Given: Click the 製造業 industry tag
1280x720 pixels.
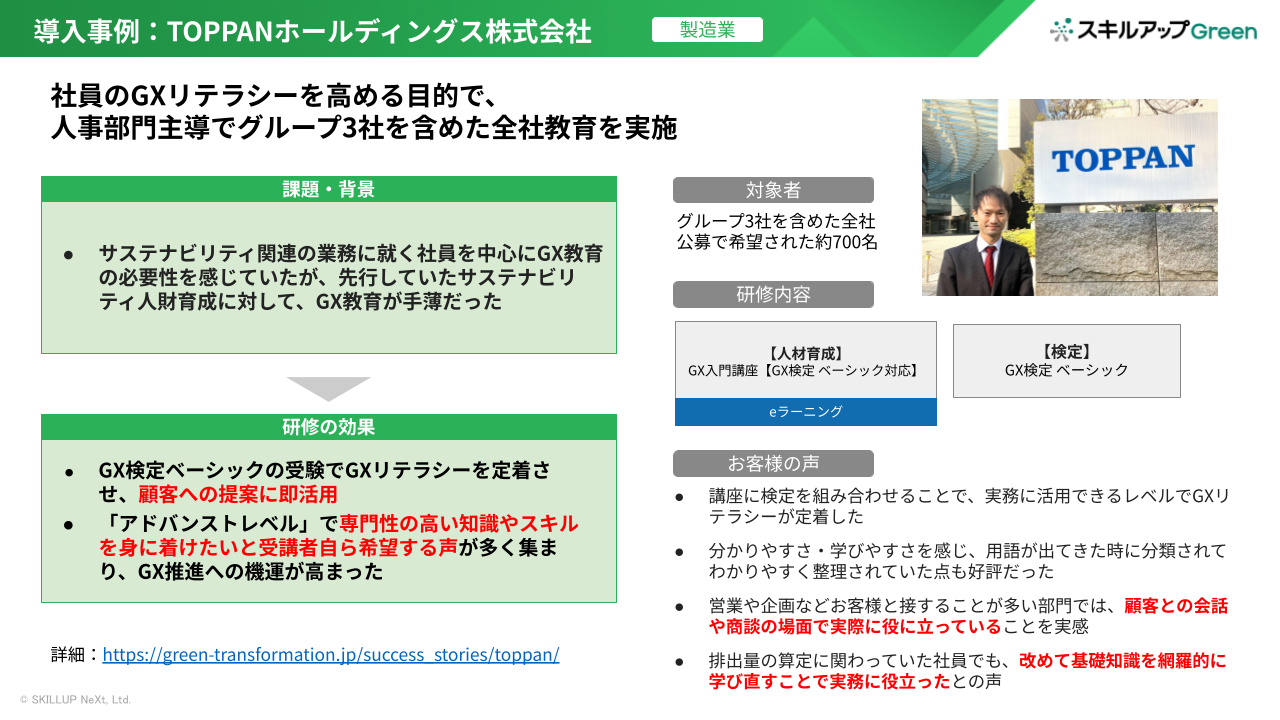Looking at the screenshot, I should coord(707,30).
